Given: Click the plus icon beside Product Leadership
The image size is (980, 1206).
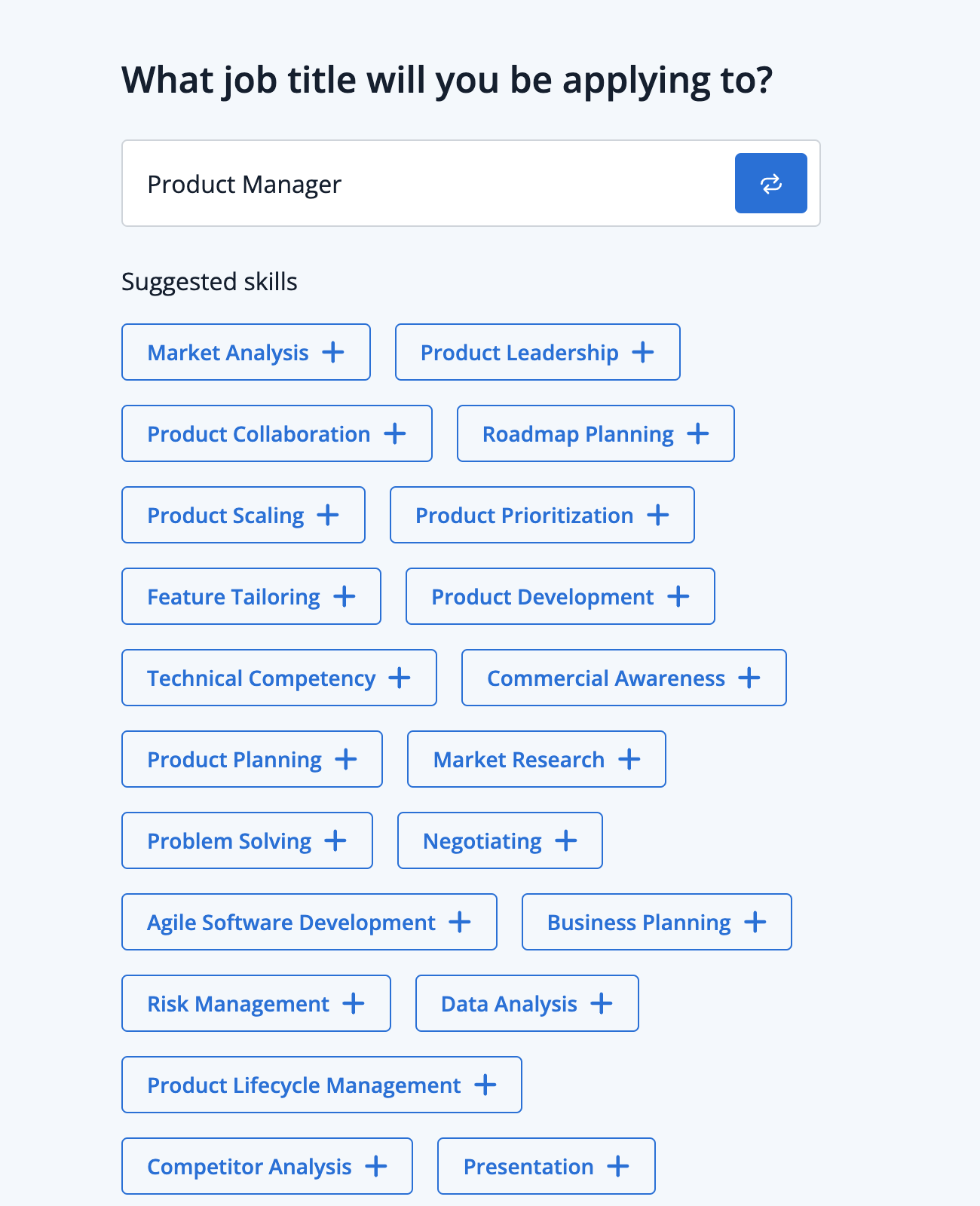Looking at the screenshot, I should (x=643, y=352).
